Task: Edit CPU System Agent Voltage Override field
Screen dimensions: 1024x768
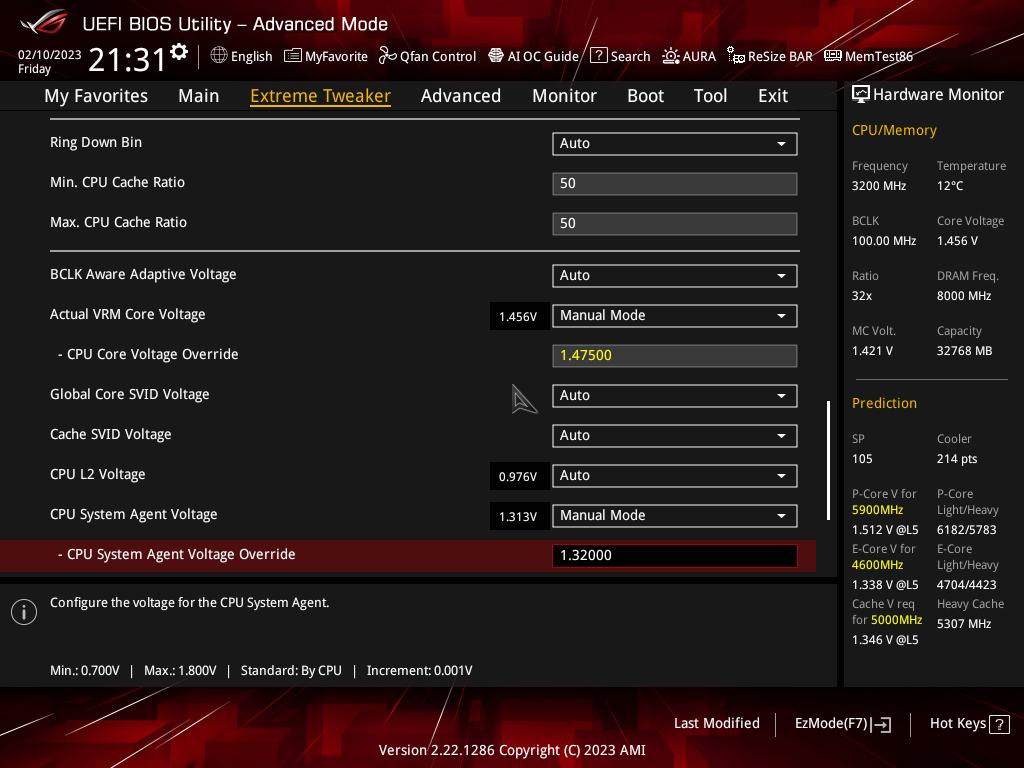Action: point(675,556)
